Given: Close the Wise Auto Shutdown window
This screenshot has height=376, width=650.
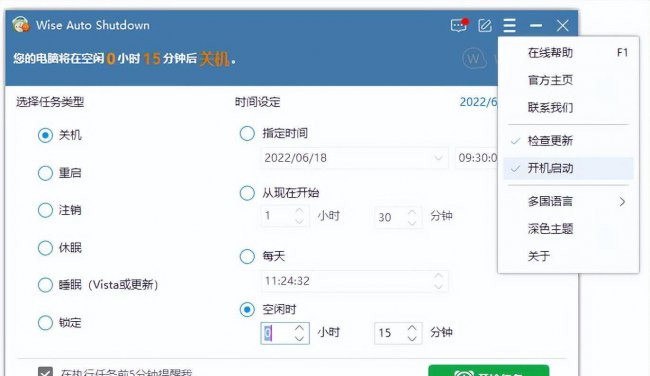Looking at the screenshot, I should click(x=562, y=26).
